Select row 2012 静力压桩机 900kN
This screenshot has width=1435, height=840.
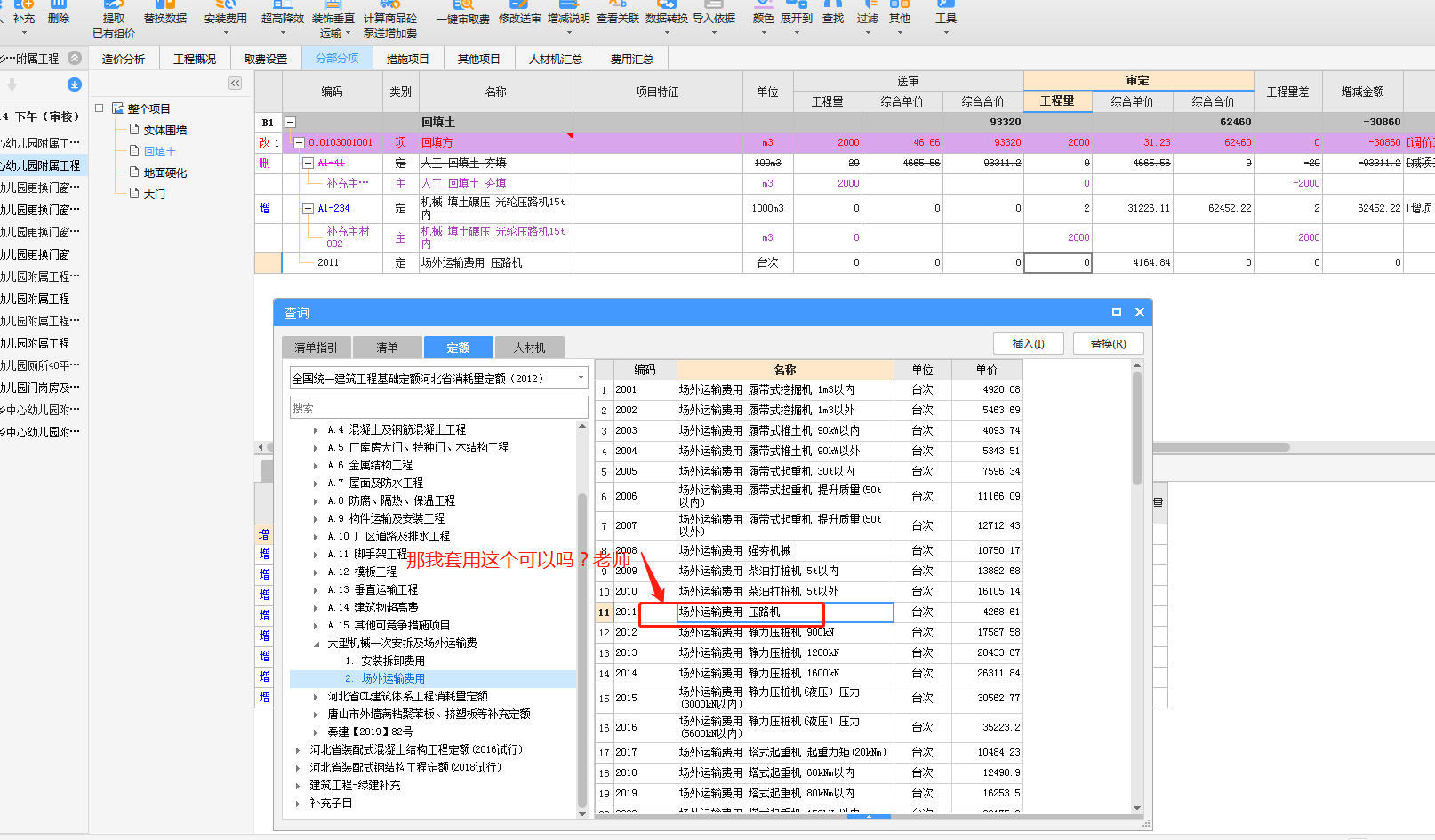pyautogui.click(x=809, y=632)
